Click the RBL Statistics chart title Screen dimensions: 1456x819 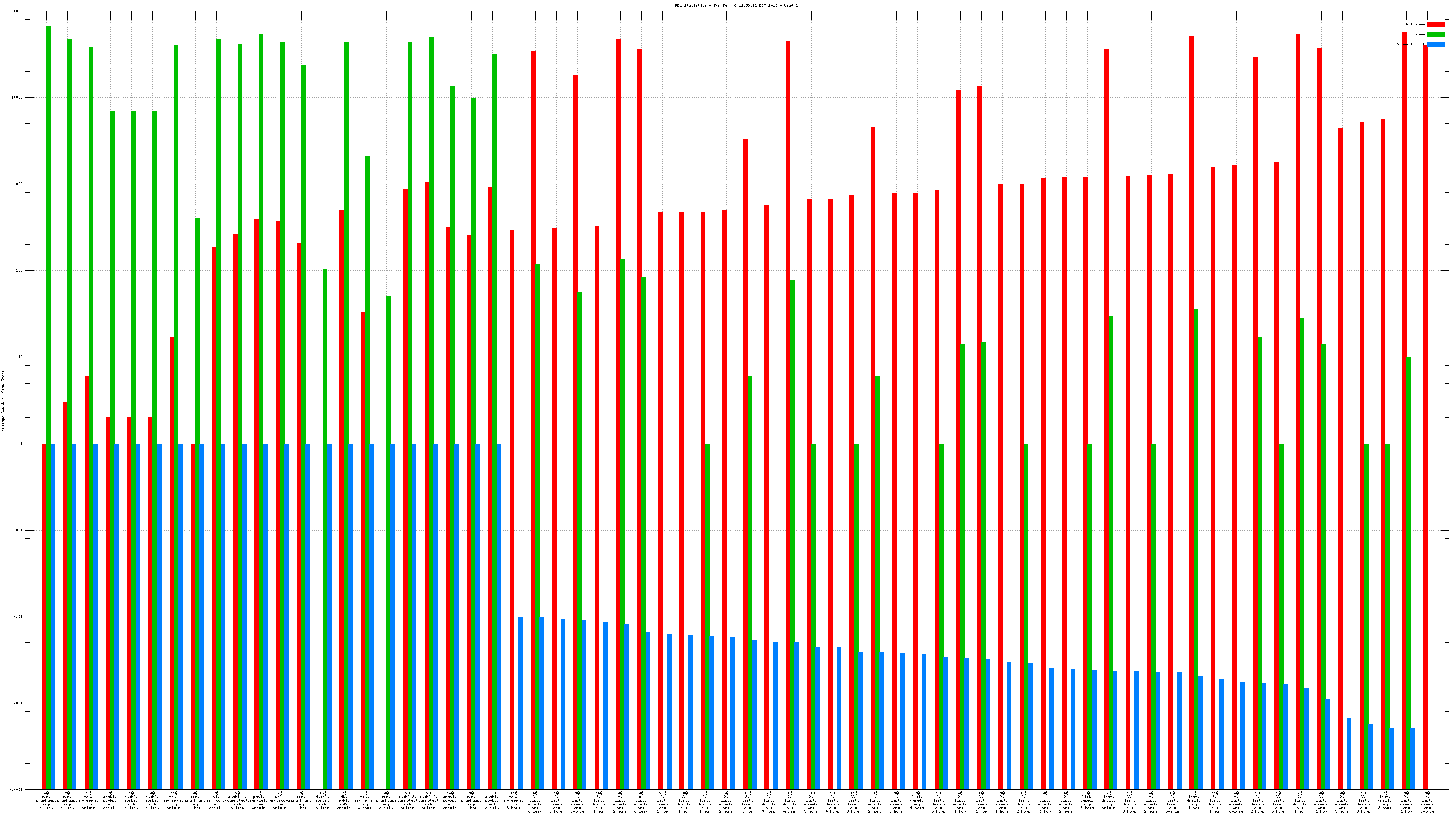736,5
